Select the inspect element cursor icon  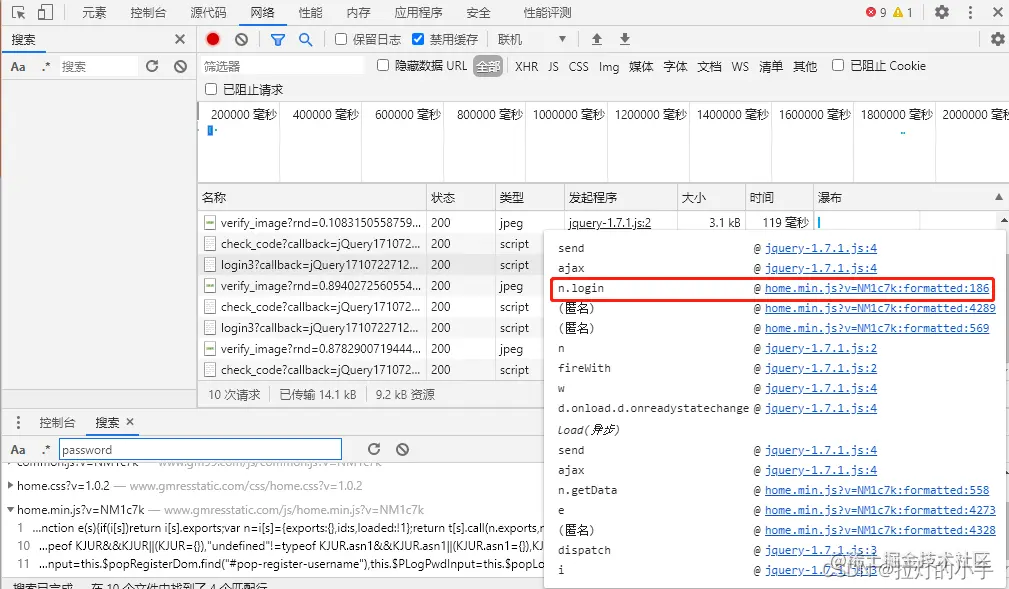click(17, 12)
